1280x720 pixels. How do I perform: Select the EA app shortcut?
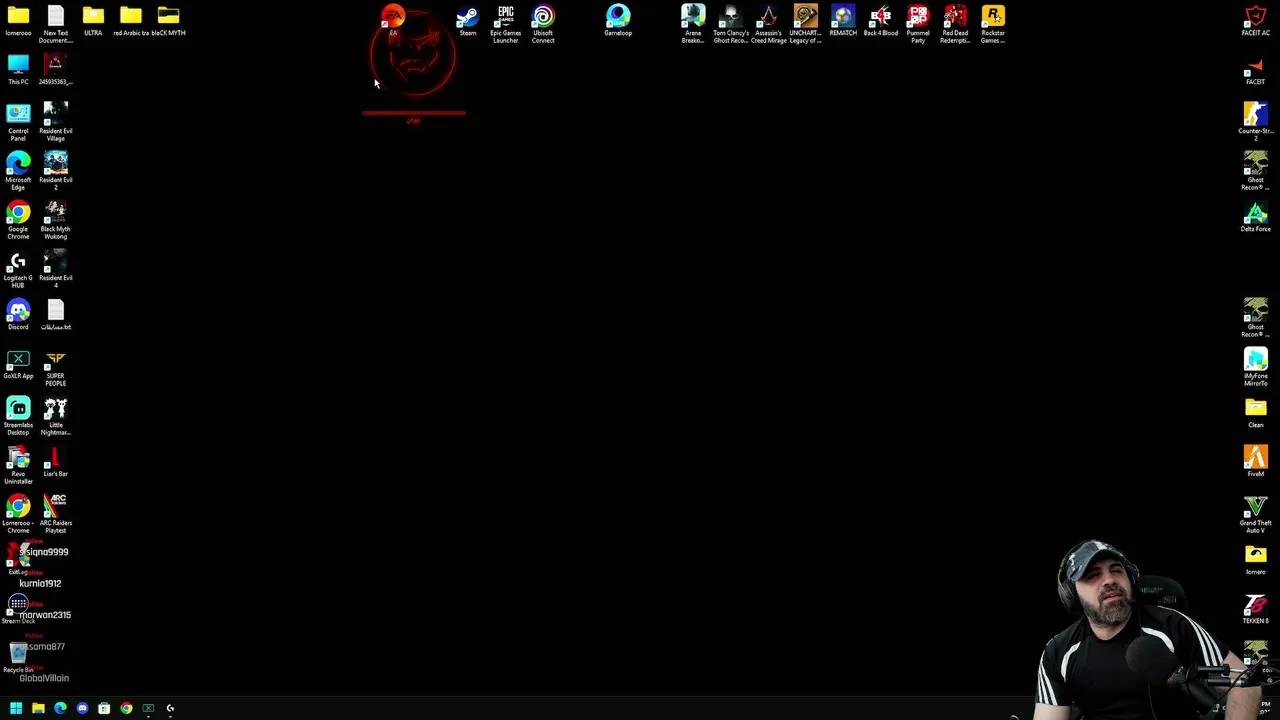click(x=393, y=21)
